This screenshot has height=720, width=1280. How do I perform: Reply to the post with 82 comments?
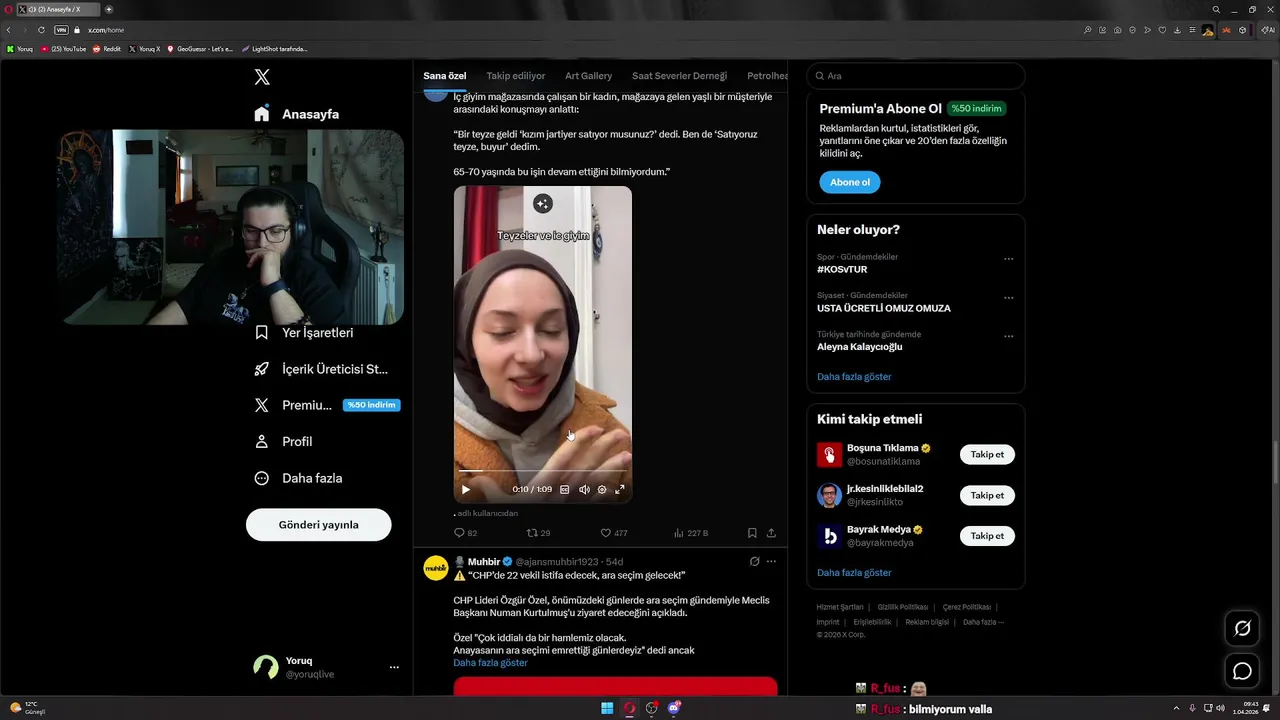click(x=465, y=533)
